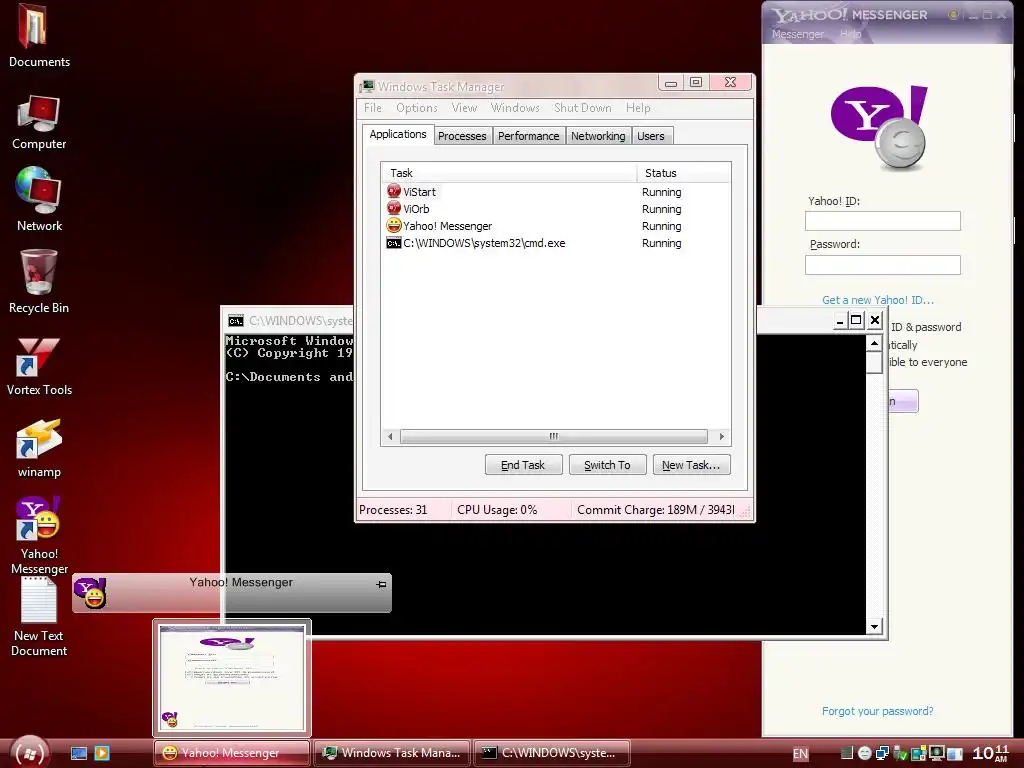Image resolution: width=1024 pixels, height=768 pixels.
Task: Open the View menu in Task Manager
Action: click(x=464, y=108)
